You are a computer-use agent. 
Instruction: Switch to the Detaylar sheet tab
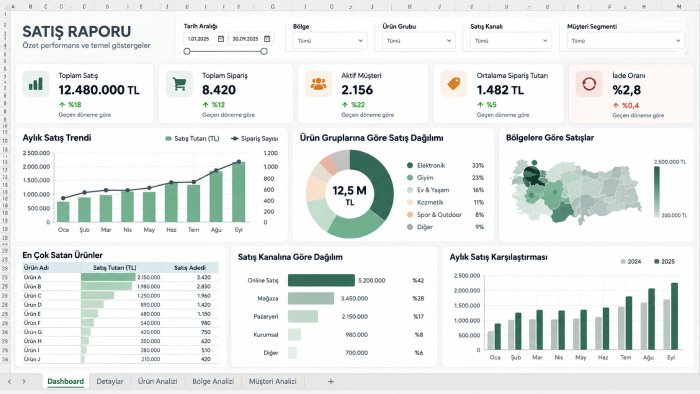110,382
